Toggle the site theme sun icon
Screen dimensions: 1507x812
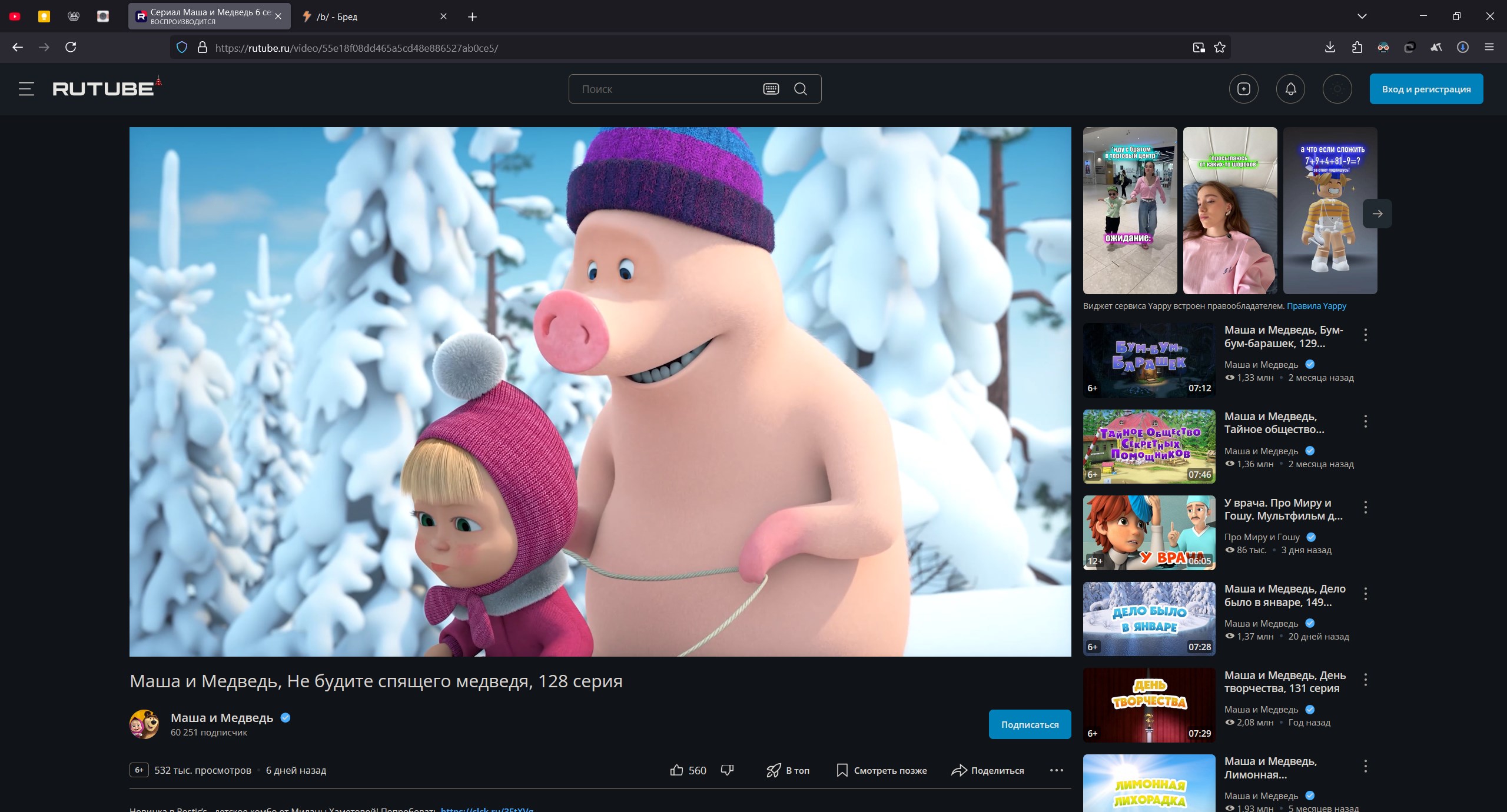pyautogui.click(x=1337, y=89)
